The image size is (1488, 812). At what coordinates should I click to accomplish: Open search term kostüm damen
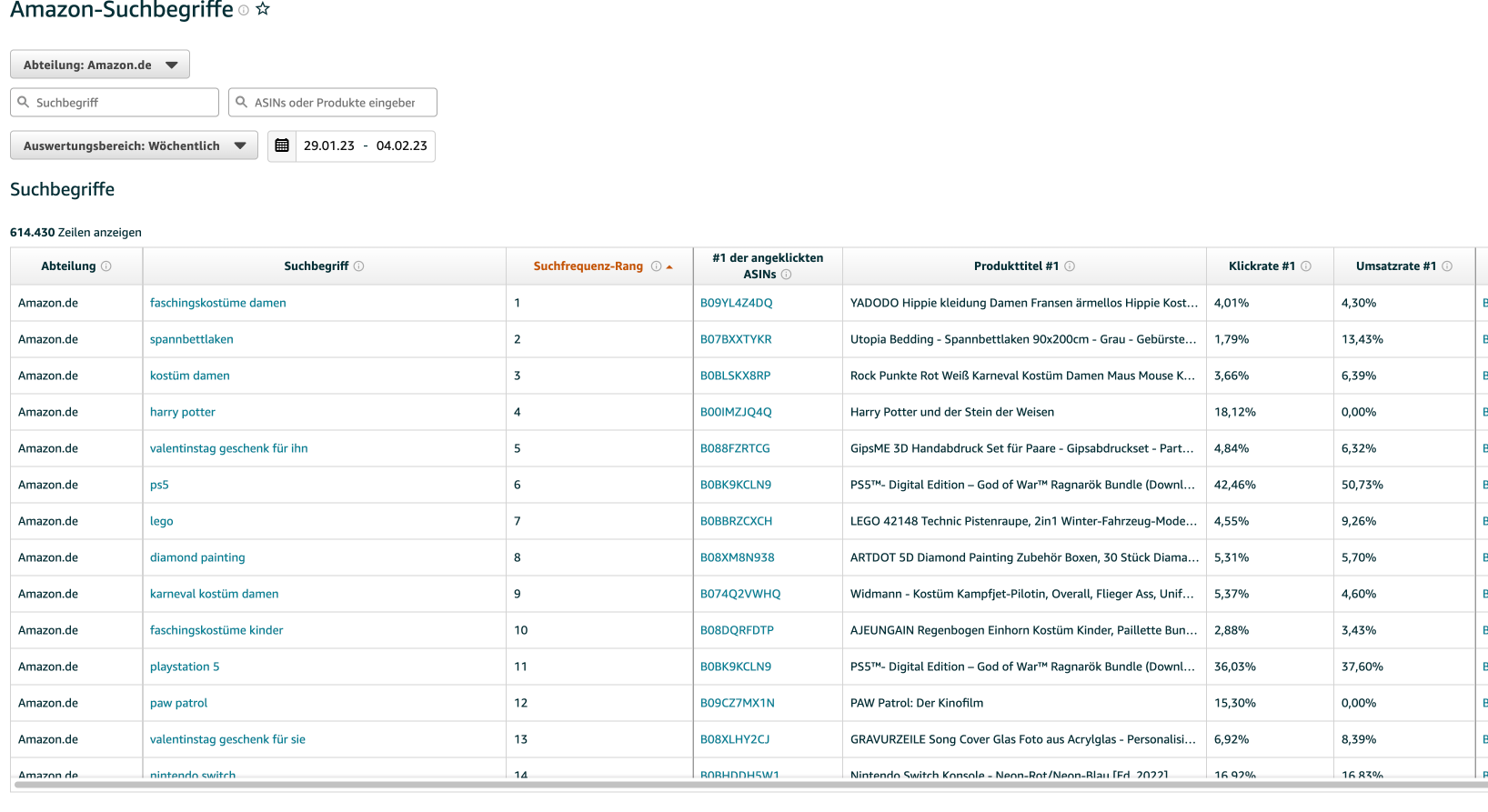tap(190, 376)
